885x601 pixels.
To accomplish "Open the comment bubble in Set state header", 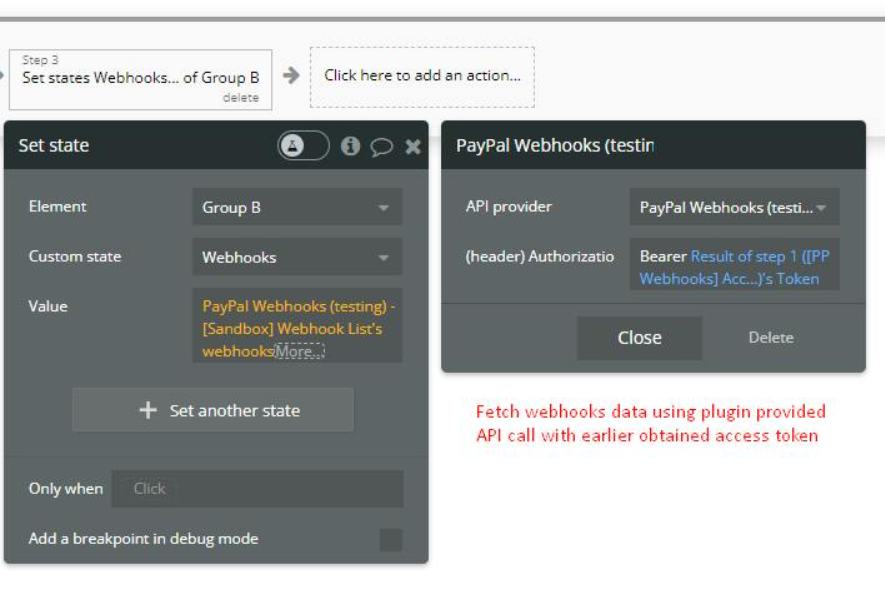I will pos(382,147).
